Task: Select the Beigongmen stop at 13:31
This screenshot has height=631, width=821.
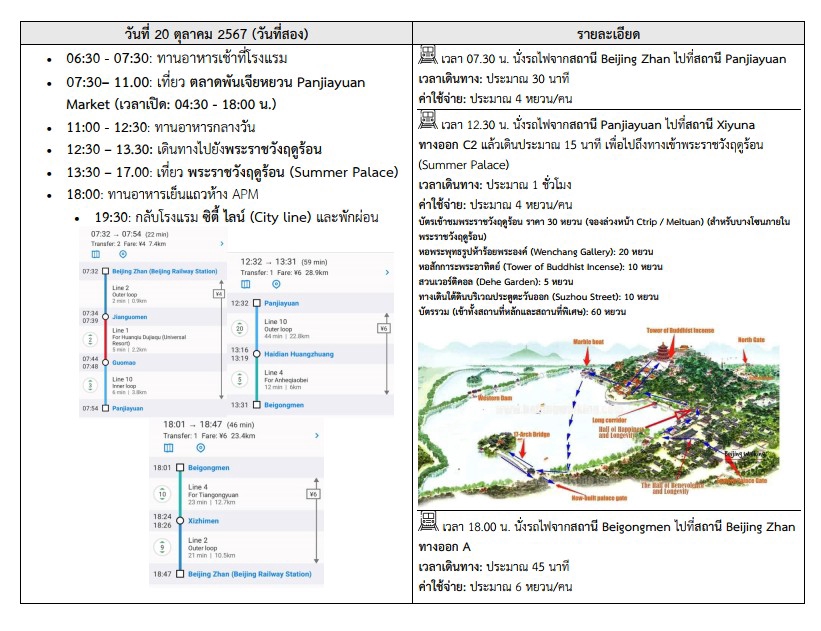Action: [284, 405]
